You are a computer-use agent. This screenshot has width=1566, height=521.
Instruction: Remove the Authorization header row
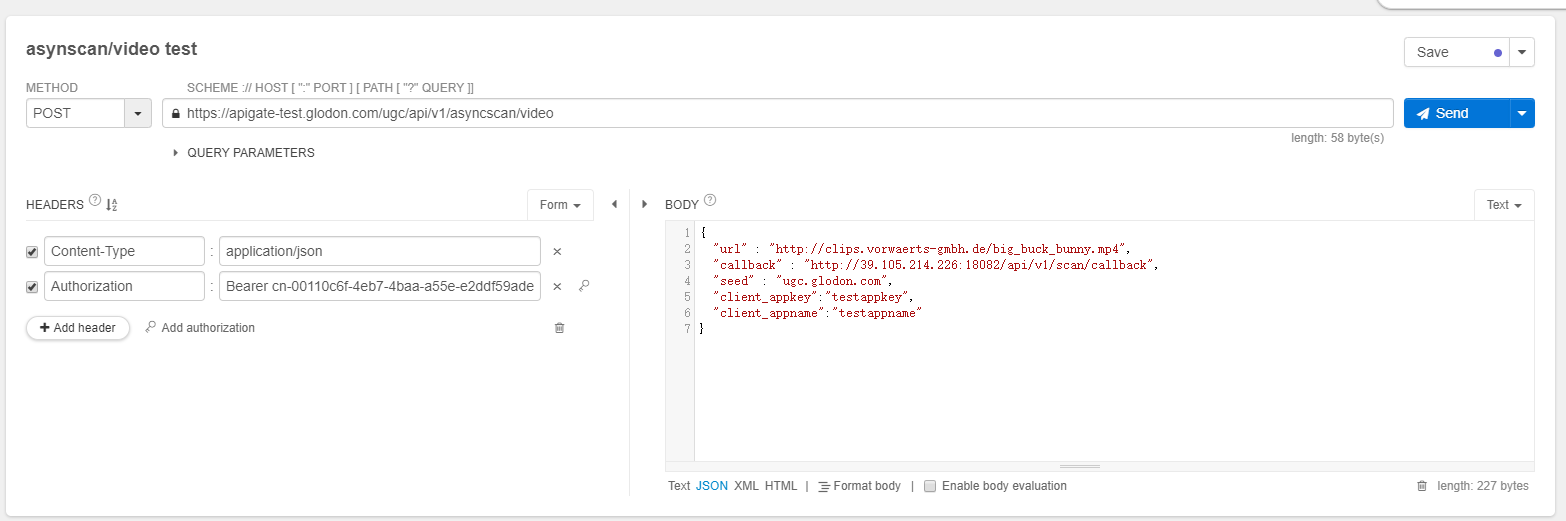(558, 287)
